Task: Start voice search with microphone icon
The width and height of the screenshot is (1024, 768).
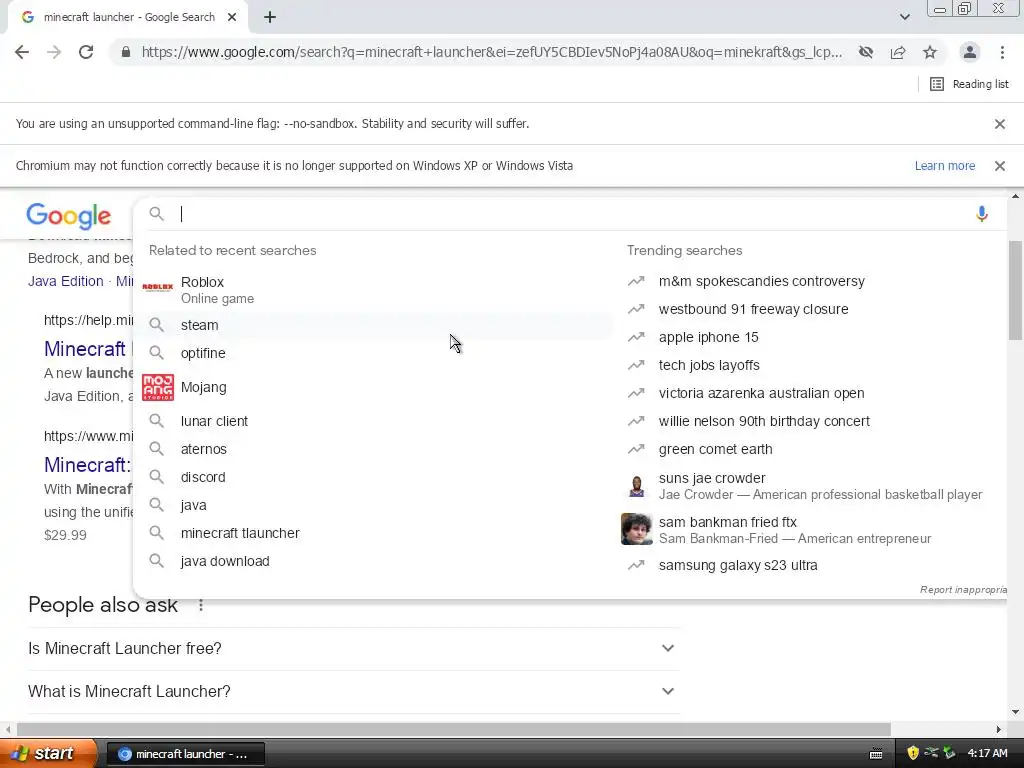Action: (x=982, y=214)
